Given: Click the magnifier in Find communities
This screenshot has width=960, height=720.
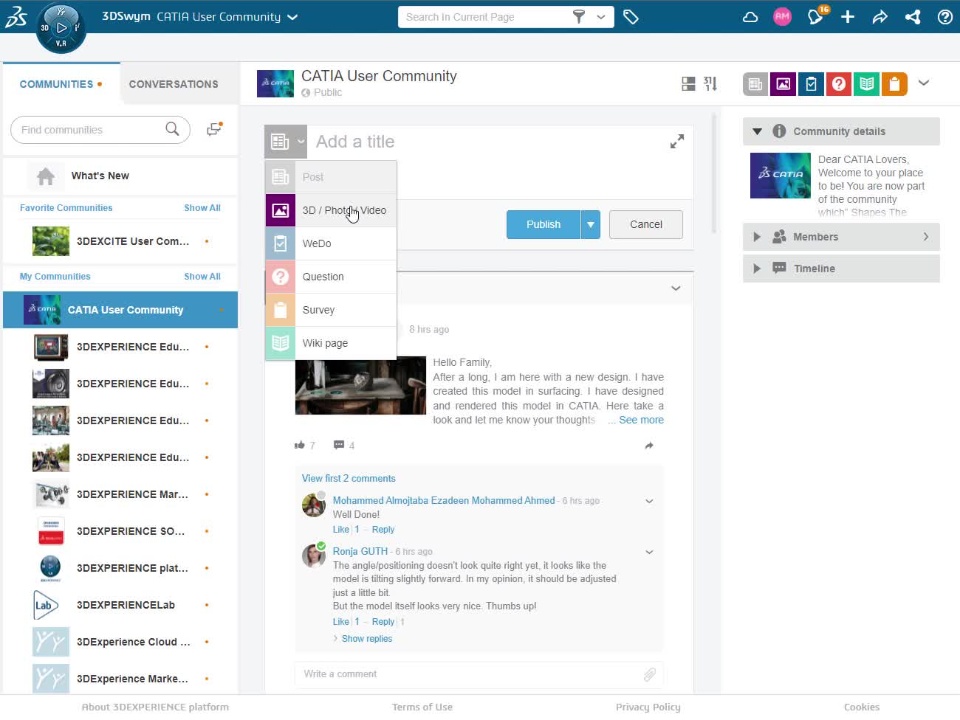Looking at the screenshot, I should coord(173,129).
